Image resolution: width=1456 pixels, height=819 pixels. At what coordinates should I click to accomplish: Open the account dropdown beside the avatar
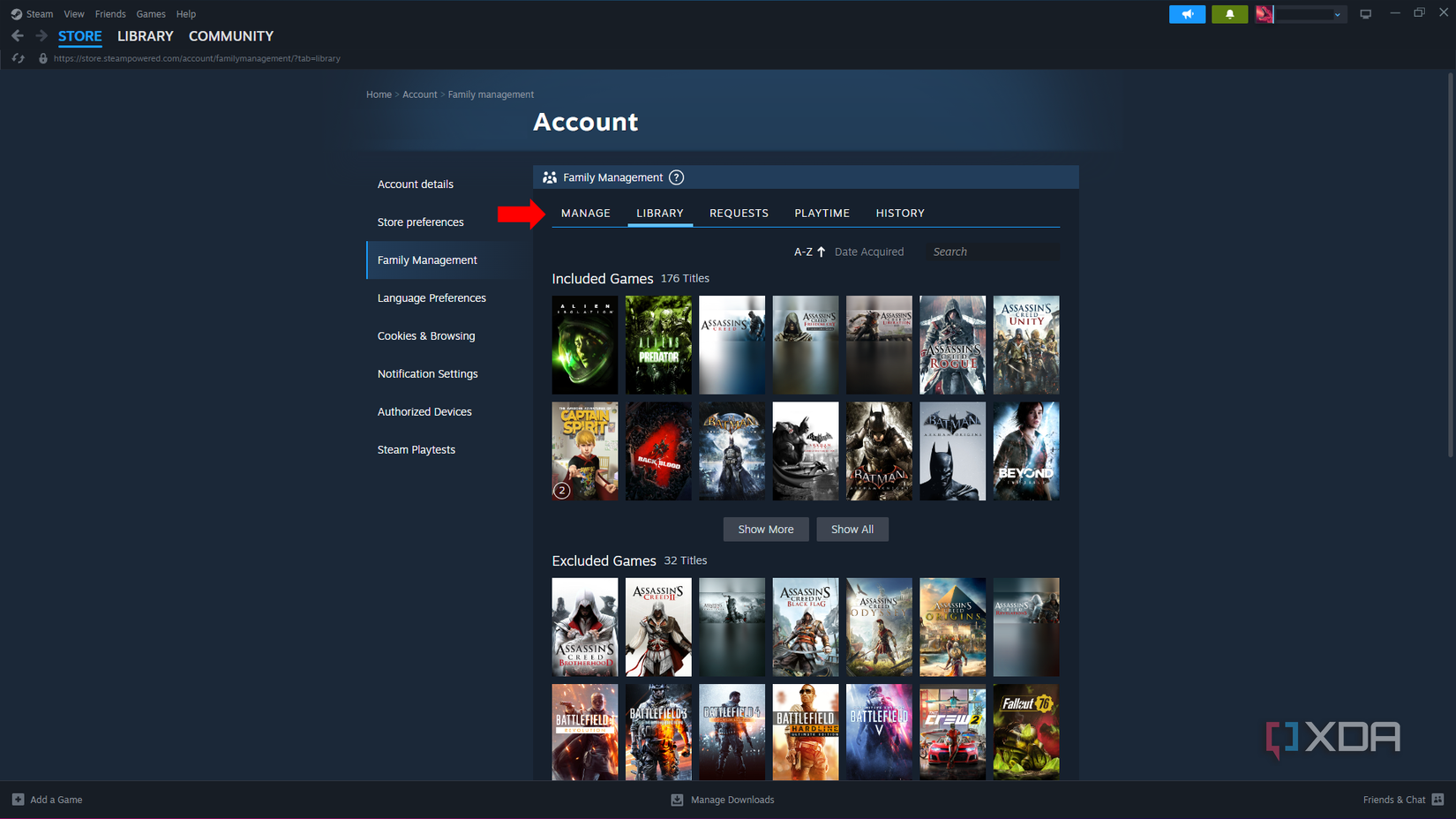coord(1337,14)
